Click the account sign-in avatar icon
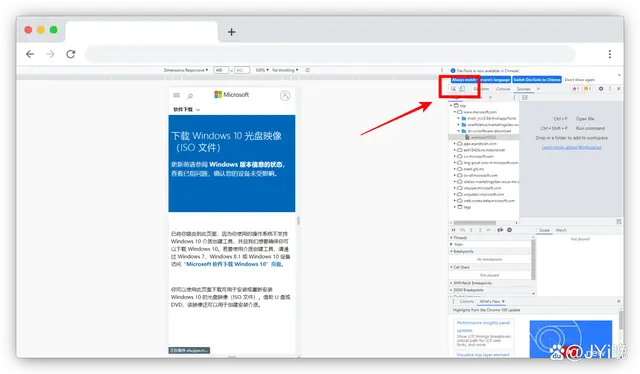 [x=285, y=96]
